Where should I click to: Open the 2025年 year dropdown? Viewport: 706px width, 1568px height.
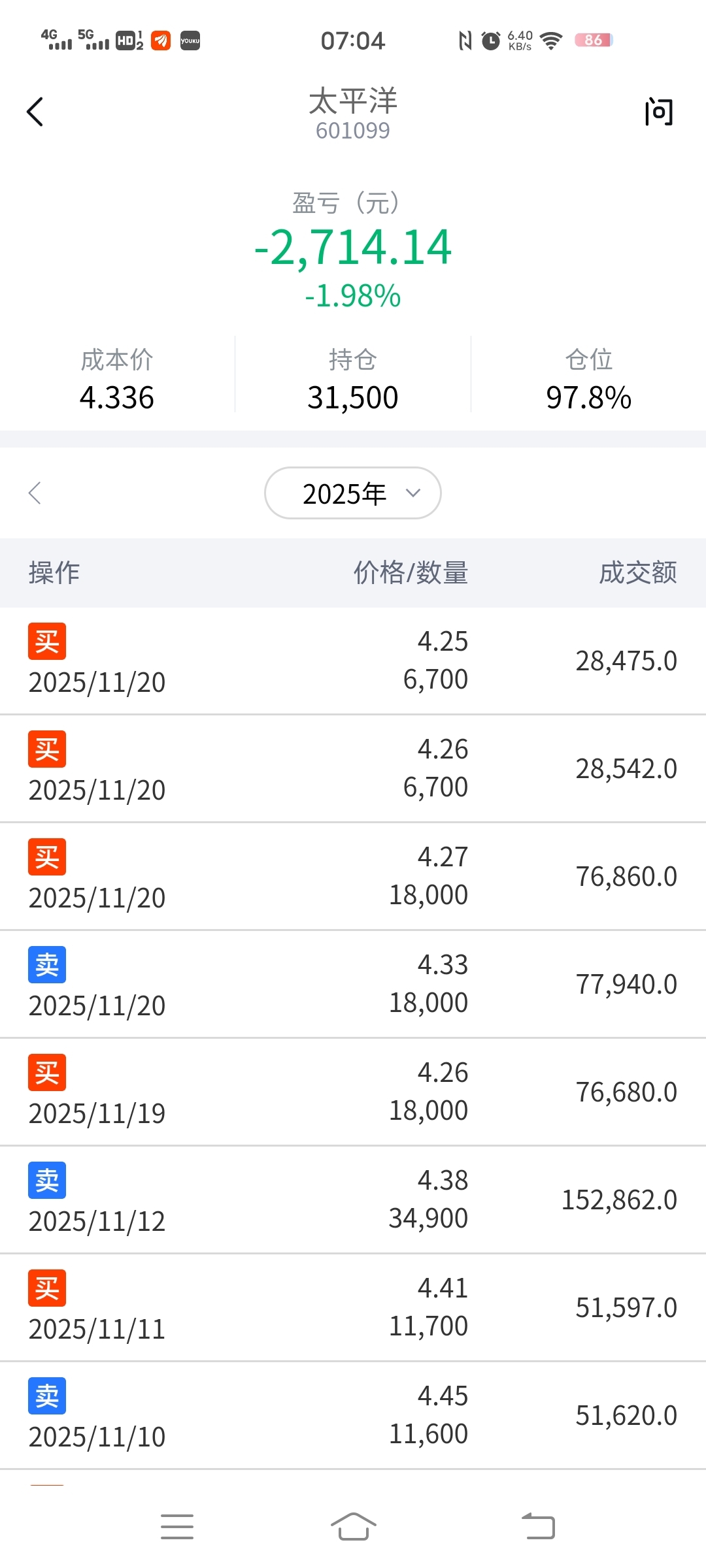[x=353, y=493]
